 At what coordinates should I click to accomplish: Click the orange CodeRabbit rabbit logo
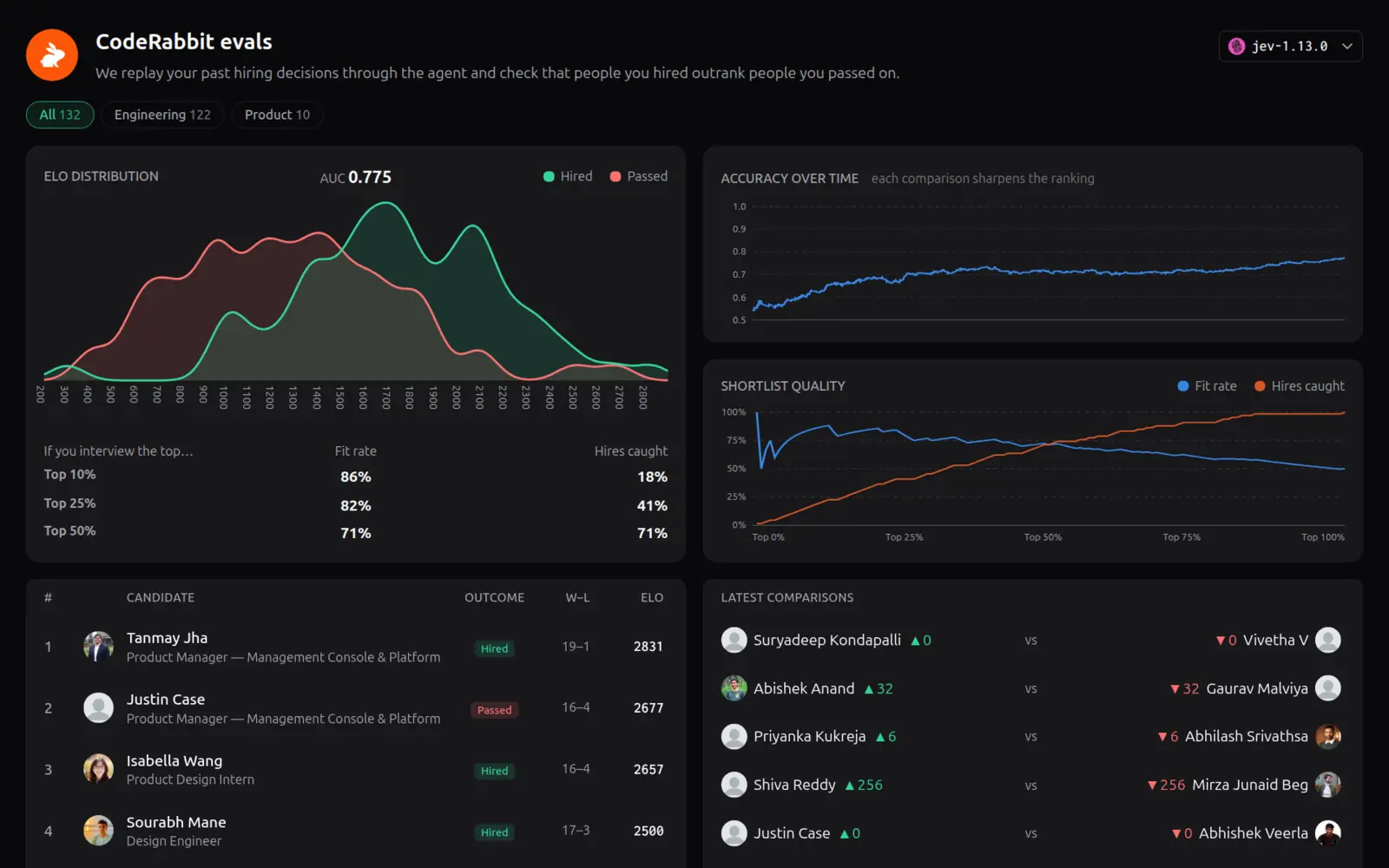coord(52,55)
